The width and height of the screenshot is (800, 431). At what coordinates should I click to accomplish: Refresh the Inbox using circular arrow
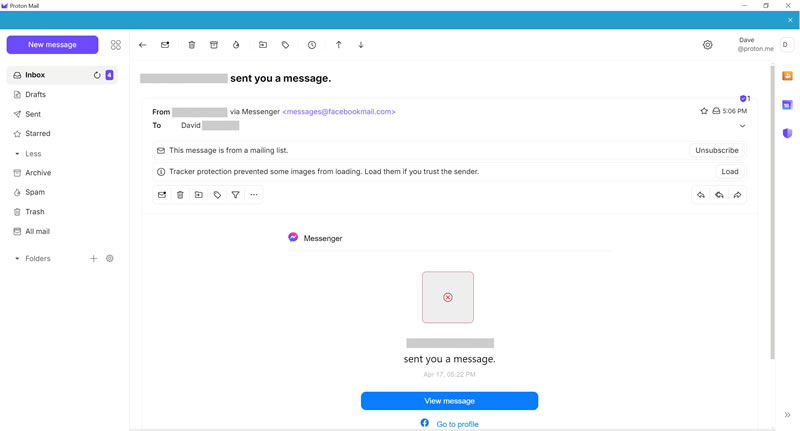97,75
